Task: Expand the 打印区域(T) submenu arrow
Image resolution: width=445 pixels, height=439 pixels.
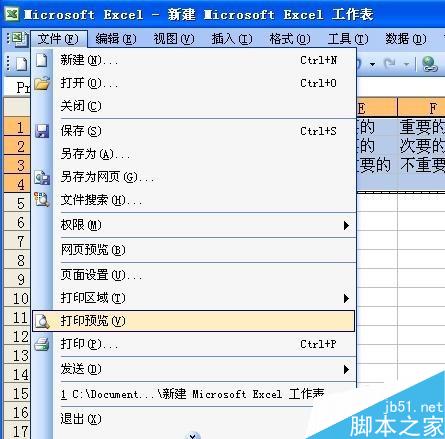Action: point(346,298)
